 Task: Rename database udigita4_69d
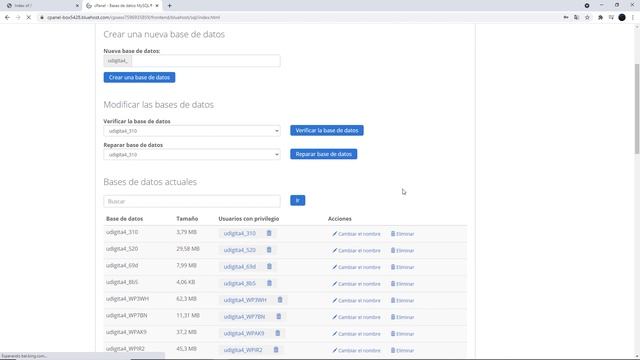356,267
